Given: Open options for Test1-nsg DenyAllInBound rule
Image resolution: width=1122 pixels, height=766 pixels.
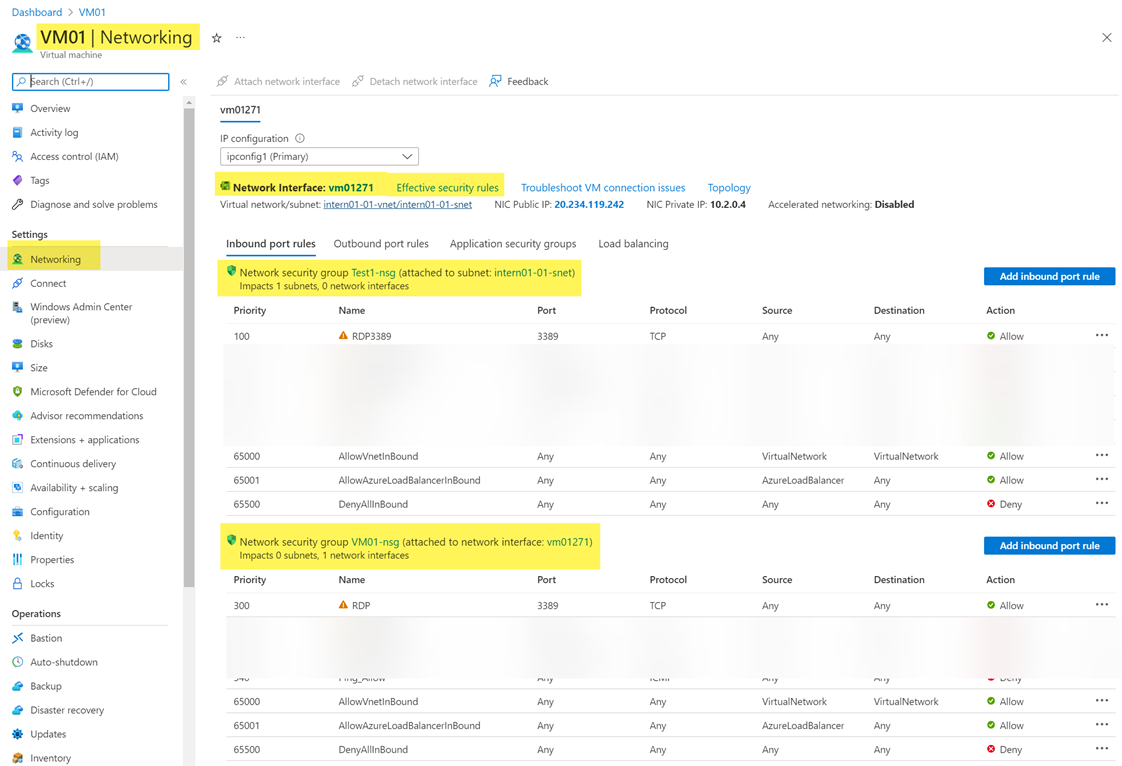Looking at the screenshot, I should click(x=1101, y=503).
